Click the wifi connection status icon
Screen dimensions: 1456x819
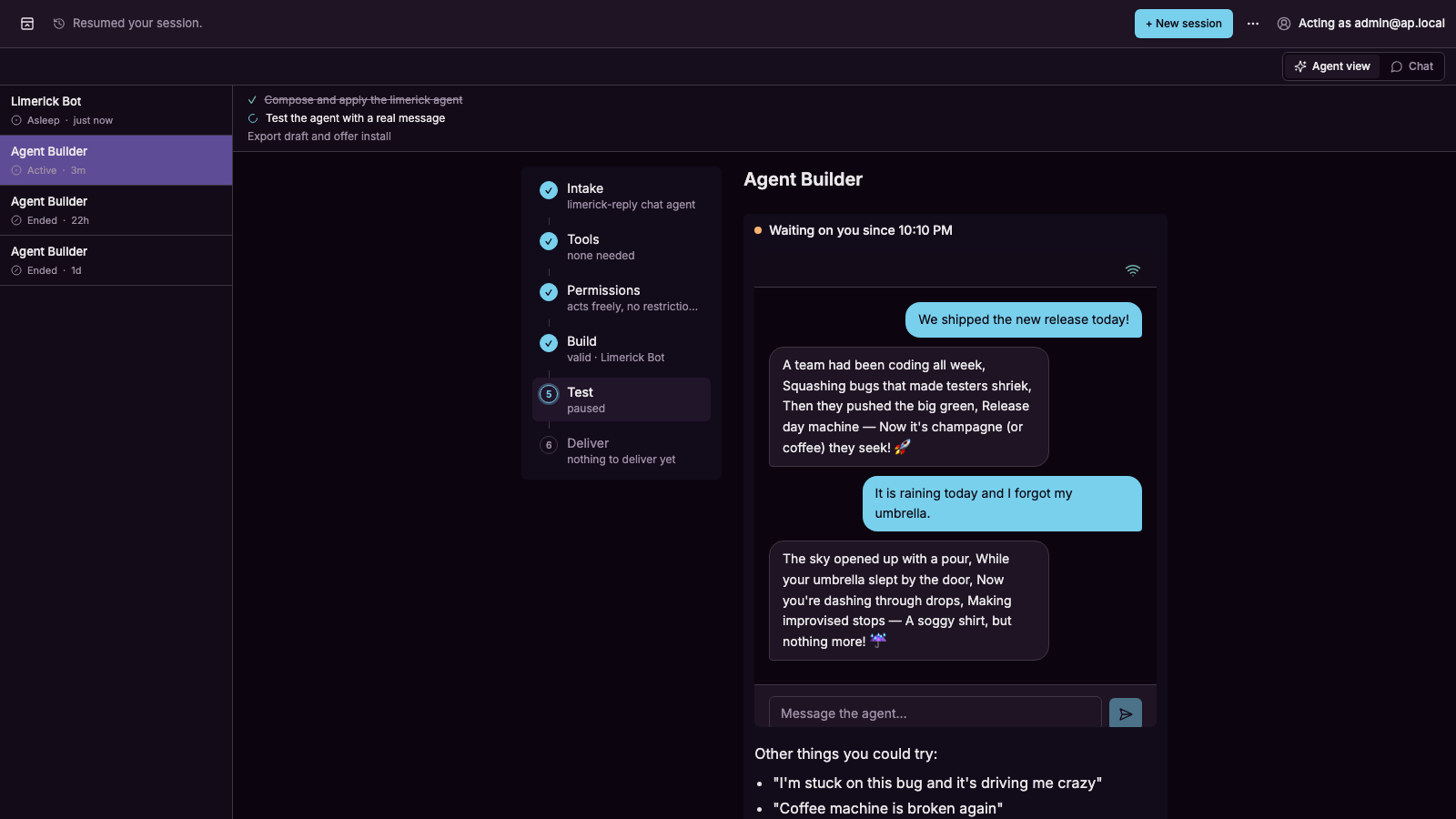tap(1133, 270)
